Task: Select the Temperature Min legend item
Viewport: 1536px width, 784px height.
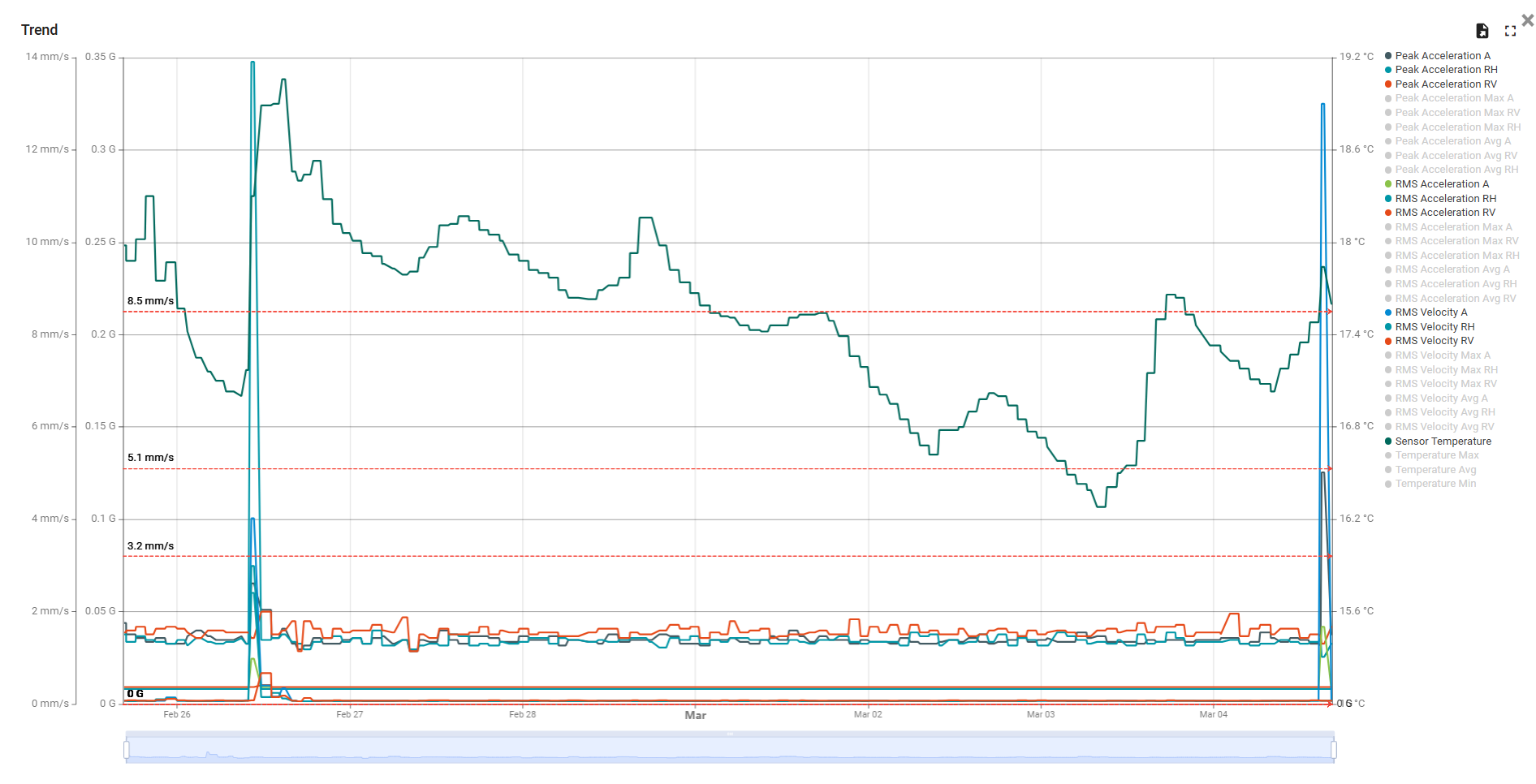Action: (x=1435, y=484)
